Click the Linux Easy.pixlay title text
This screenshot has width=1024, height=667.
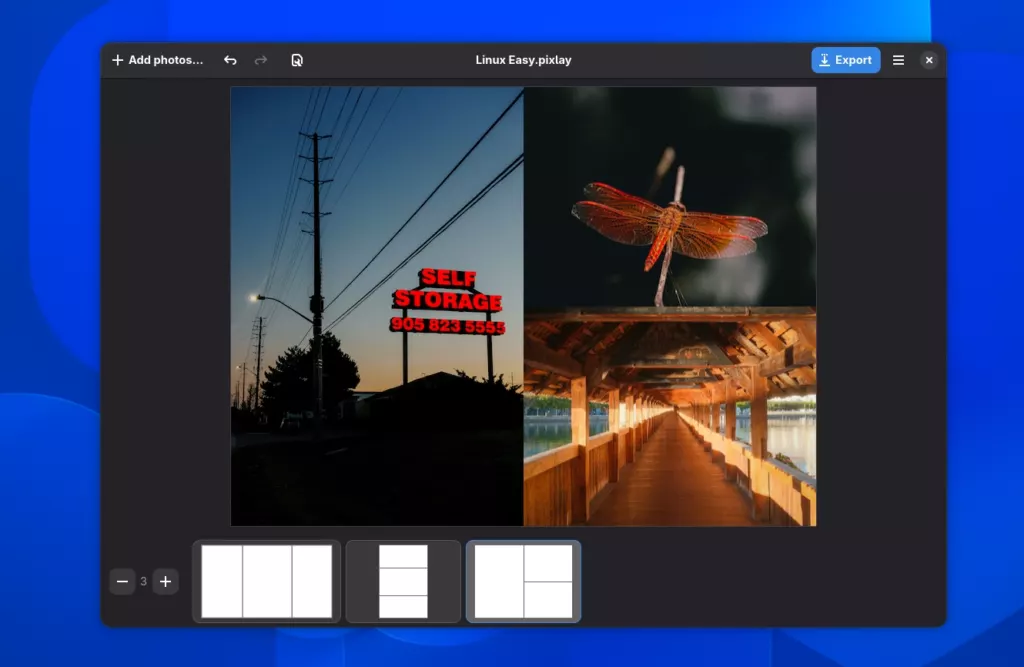(x=523, y=60)
